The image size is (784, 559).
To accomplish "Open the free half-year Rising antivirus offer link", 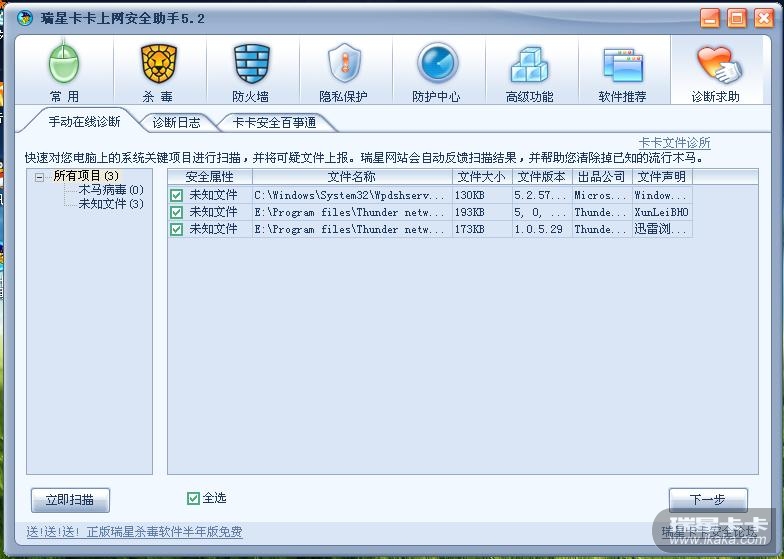I will [134, 532].
